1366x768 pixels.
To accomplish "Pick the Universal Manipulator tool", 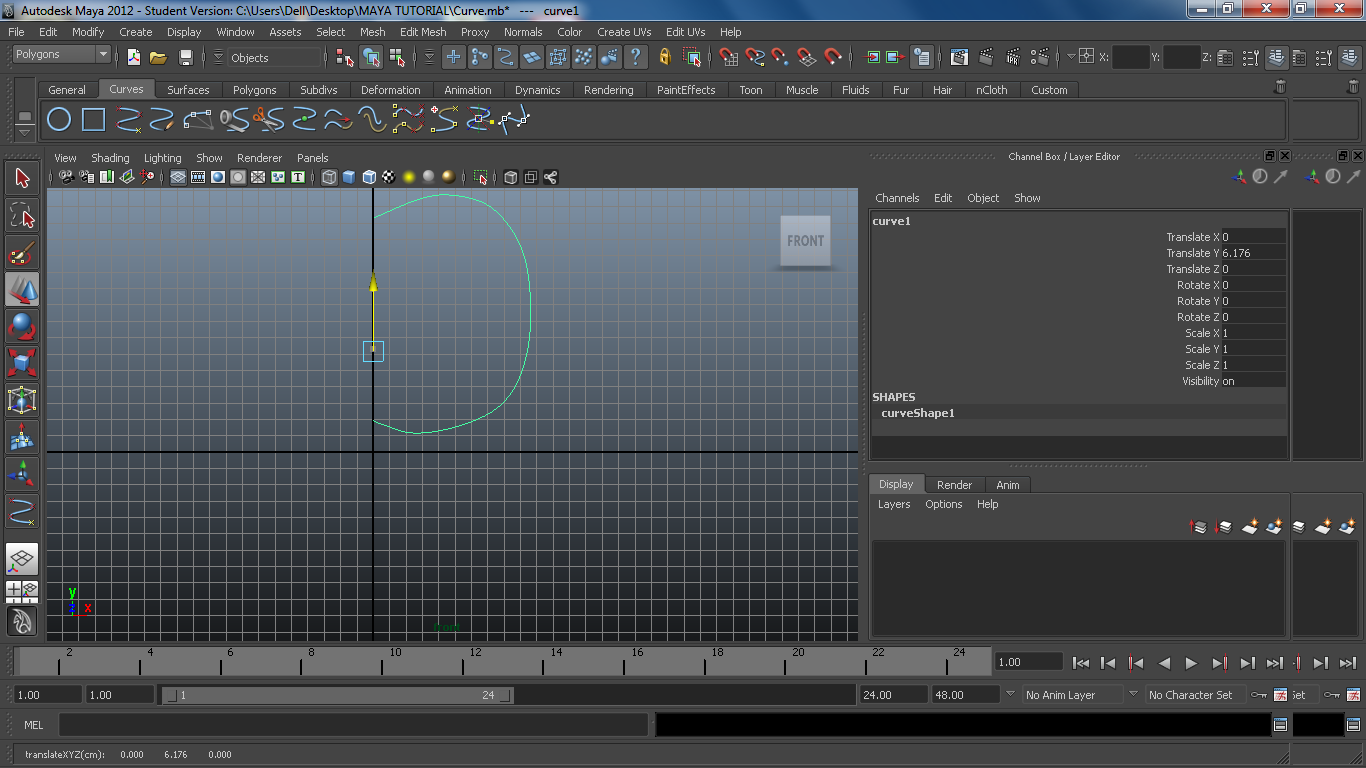I will (x=22, y=399).
